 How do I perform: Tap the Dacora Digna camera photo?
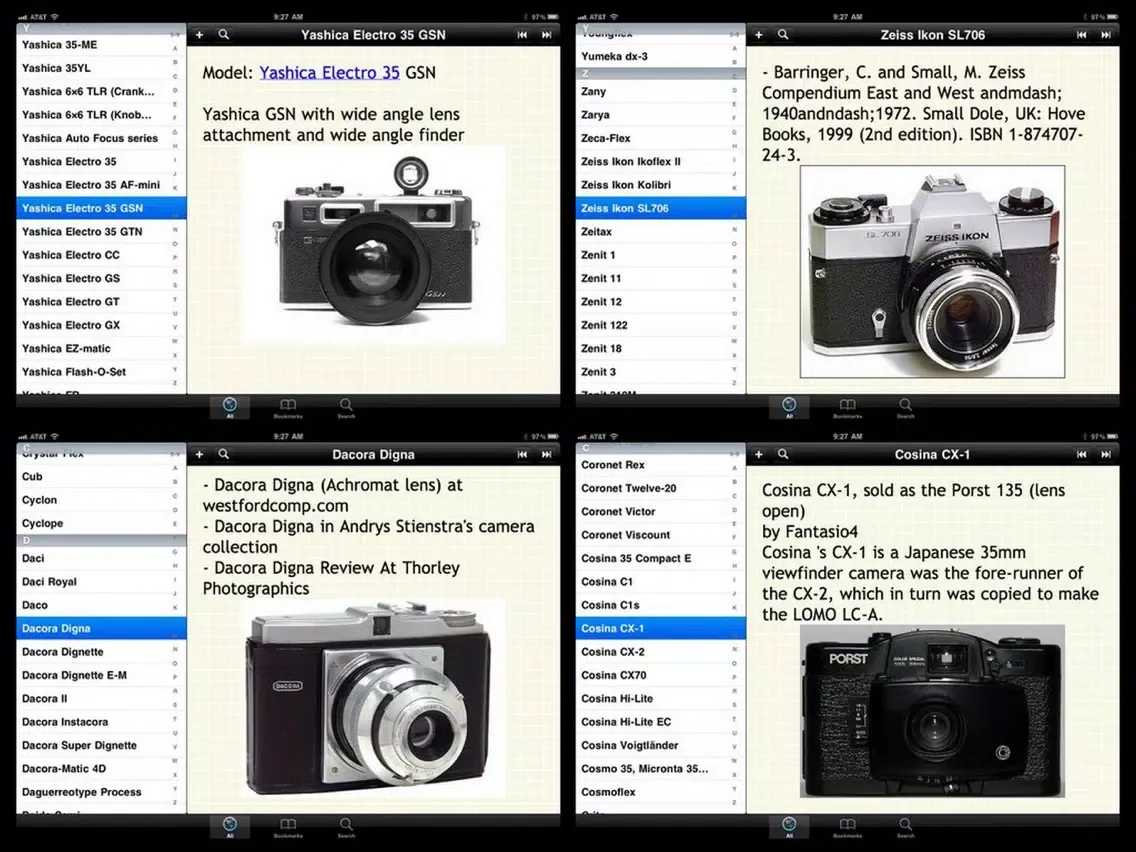(x=373, y=699)
